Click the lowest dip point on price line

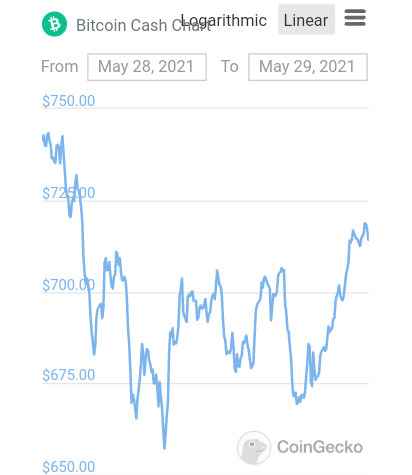click(x=164, y=448)
